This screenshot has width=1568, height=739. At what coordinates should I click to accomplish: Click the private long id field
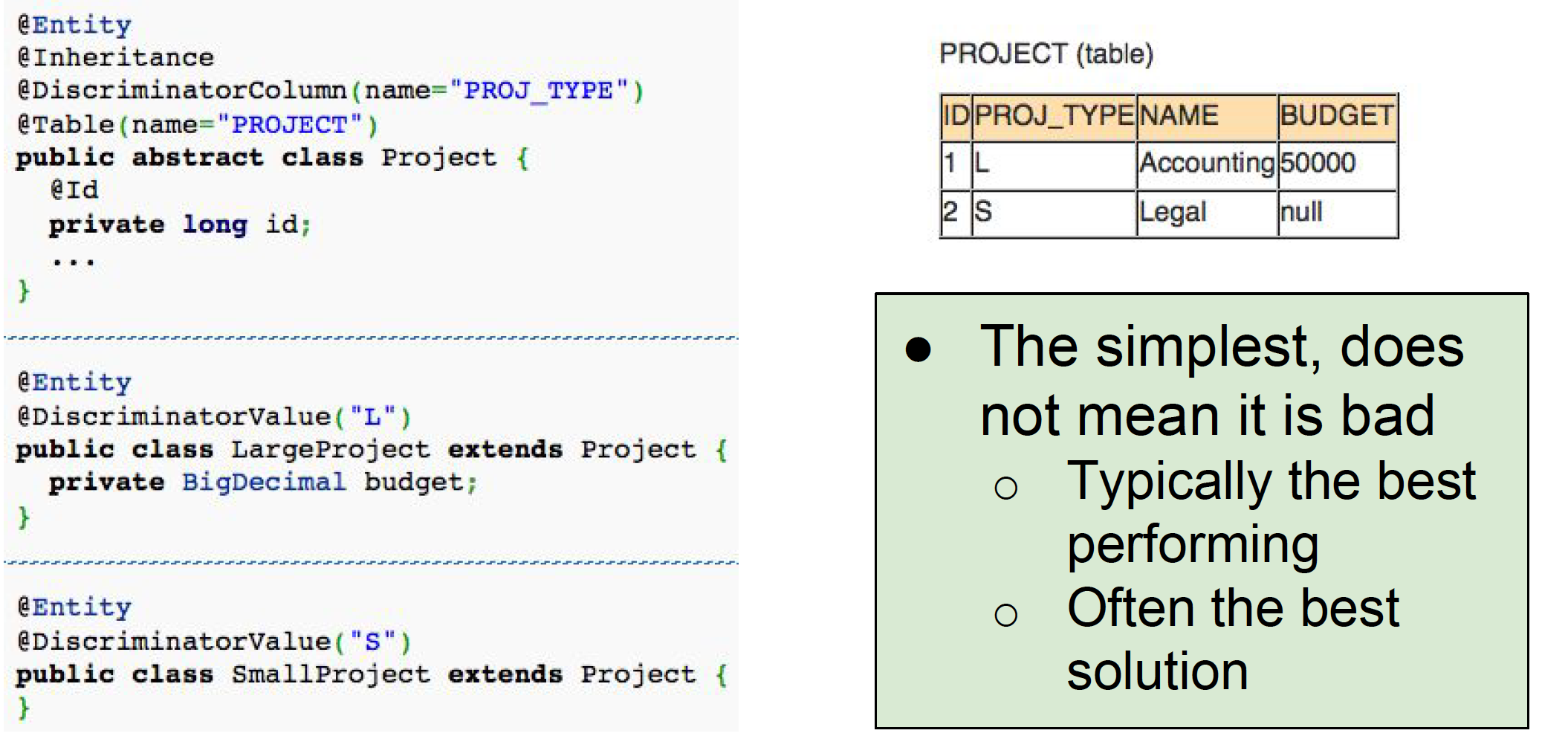point(179,225)
